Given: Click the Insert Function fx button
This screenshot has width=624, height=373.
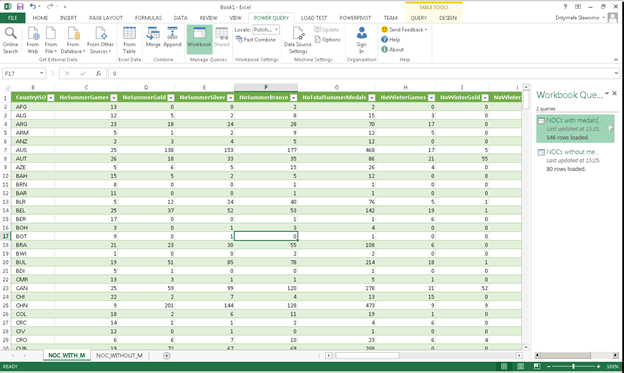Looking at the screenshot, I should point(98,73).
